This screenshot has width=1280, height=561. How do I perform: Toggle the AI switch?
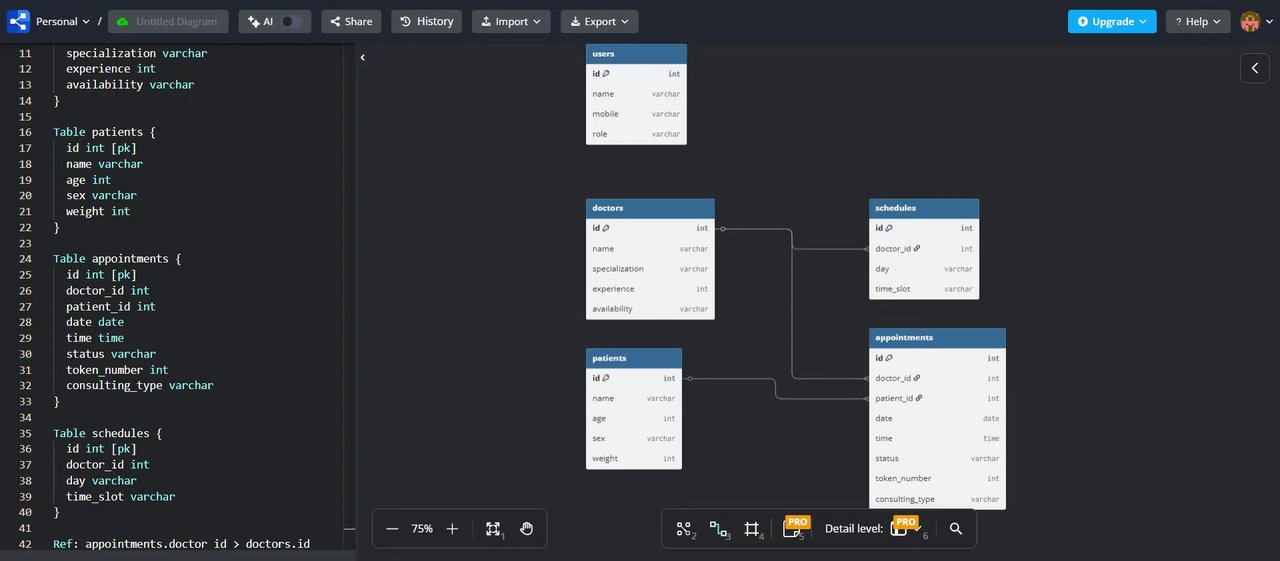pos(290,21)
